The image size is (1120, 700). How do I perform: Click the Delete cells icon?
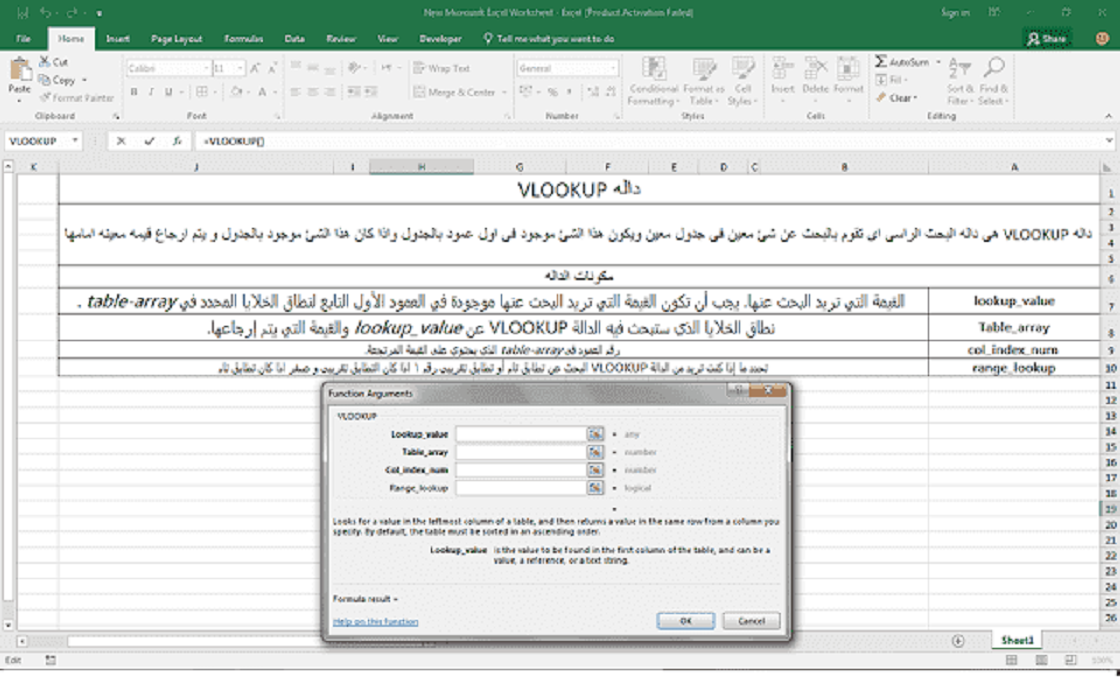[815, 69]
